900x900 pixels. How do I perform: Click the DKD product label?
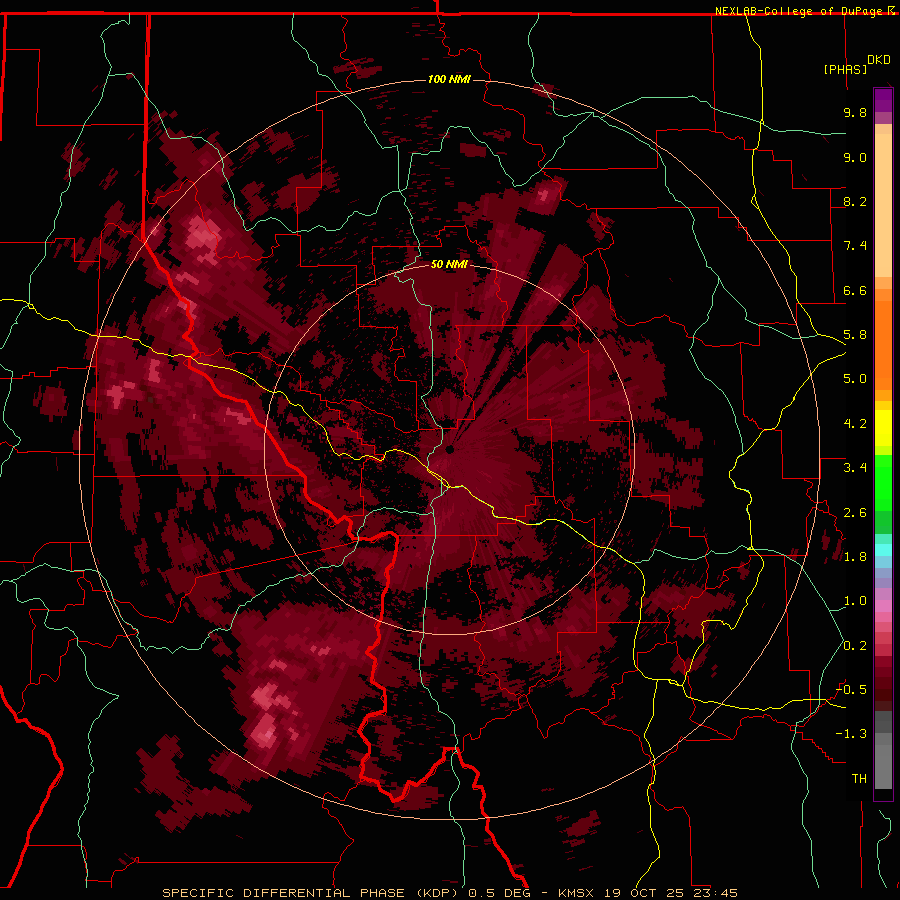tap(879, 60)
